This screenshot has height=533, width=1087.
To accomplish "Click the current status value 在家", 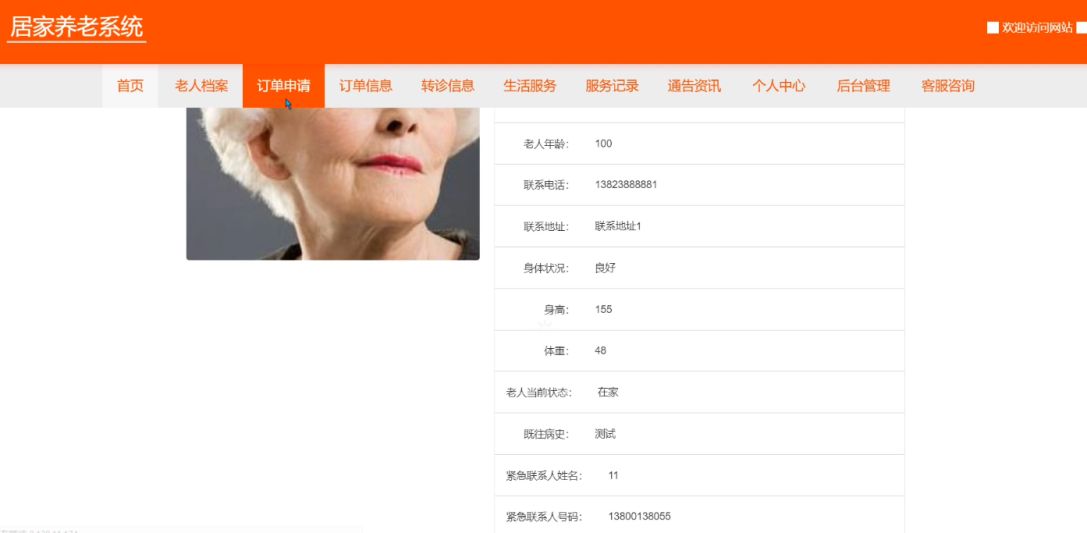I will point(608,392).
